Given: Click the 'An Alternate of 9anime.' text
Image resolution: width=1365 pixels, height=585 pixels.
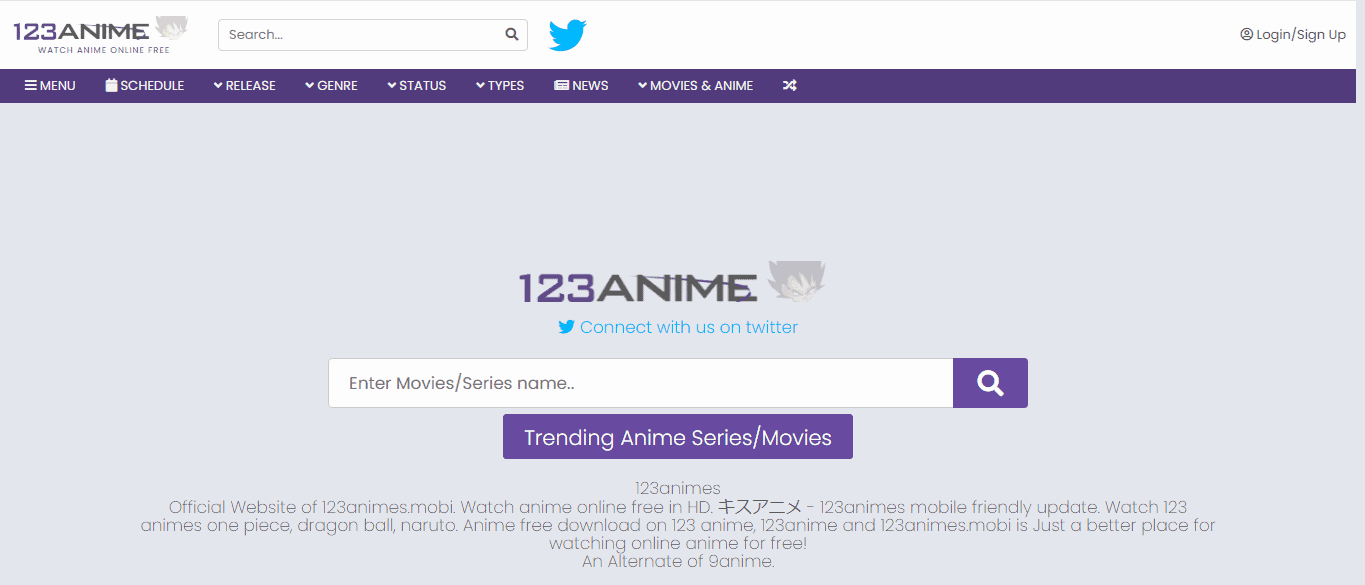Looking at the screenshot, I should [x=678, y=561].
